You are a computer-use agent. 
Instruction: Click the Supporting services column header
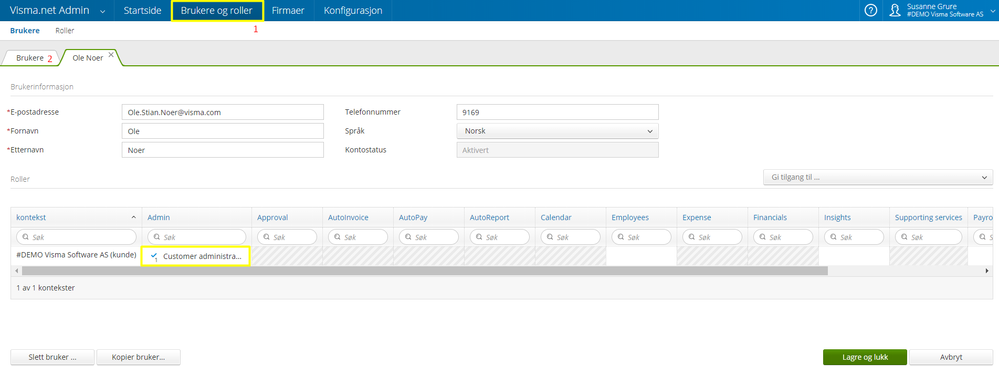click(x=928, y=218)
